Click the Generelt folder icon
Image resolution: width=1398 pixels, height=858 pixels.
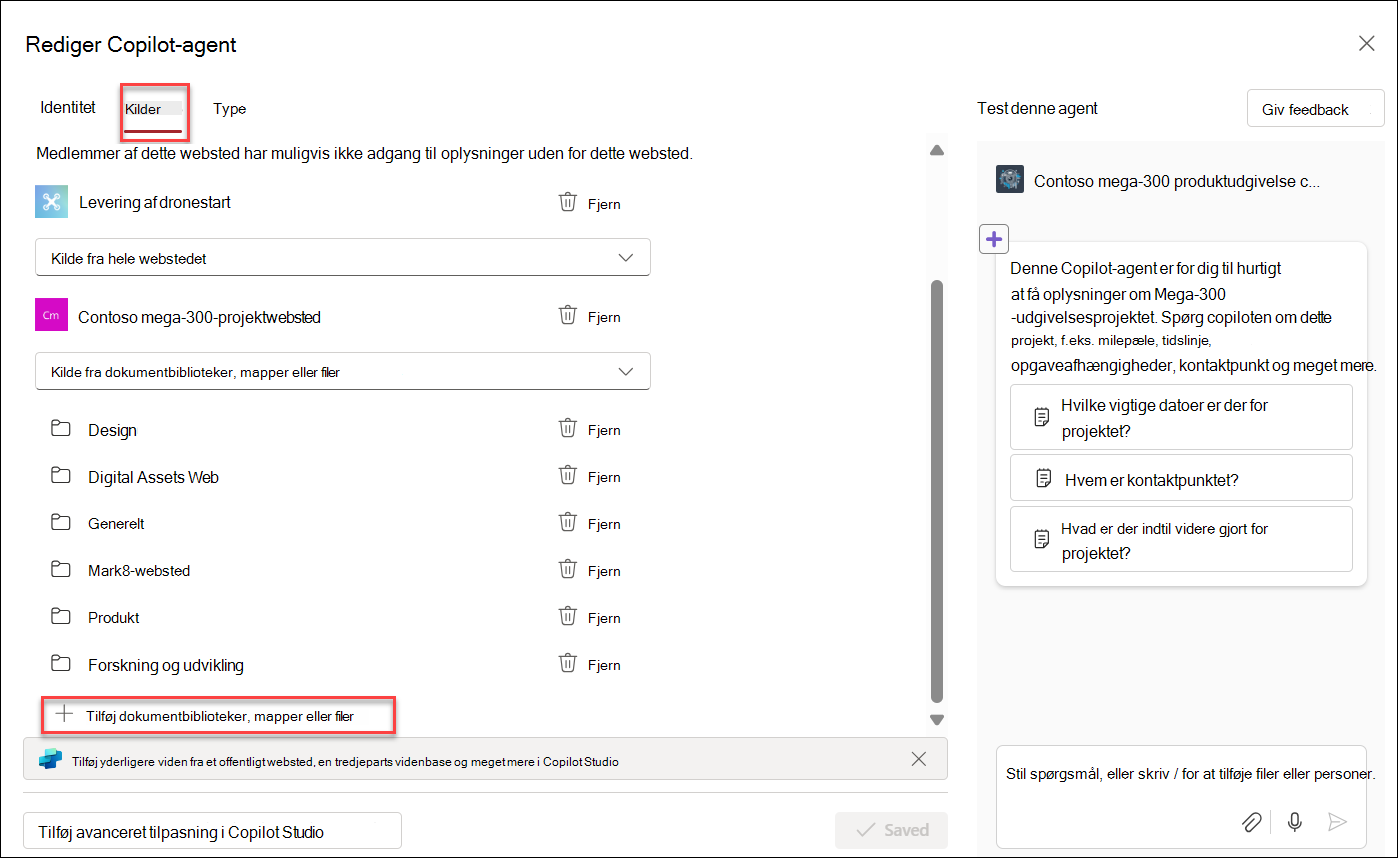pyautogui.click(x=61, y=522)
